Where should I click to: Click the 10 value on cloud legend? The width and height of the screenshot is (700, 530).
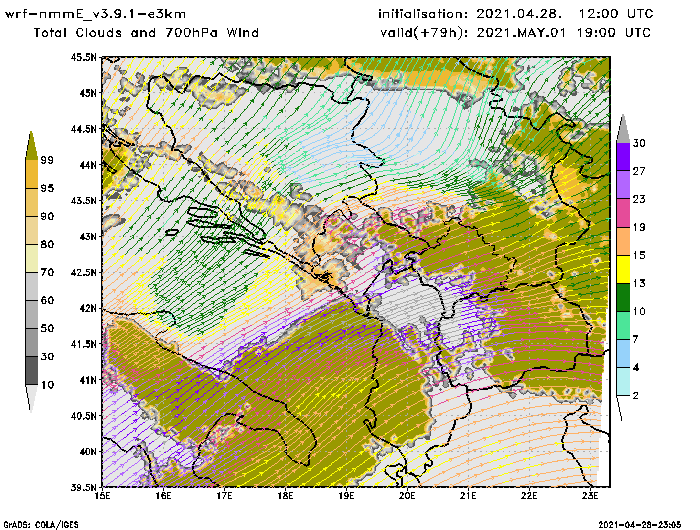coord(47,384)
